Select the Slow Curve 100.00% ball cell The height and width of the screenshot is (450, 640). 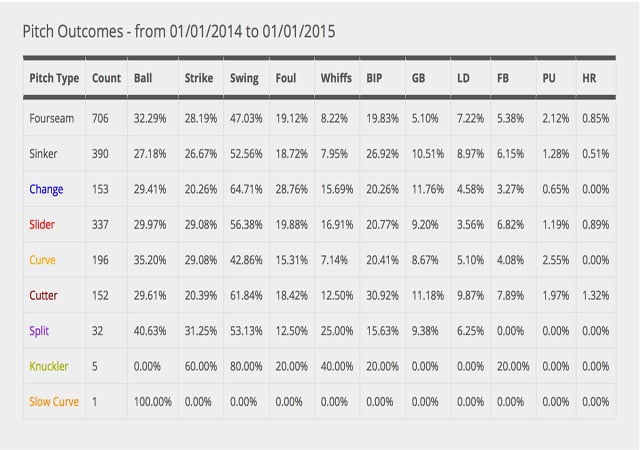click(x=152, y=401)
